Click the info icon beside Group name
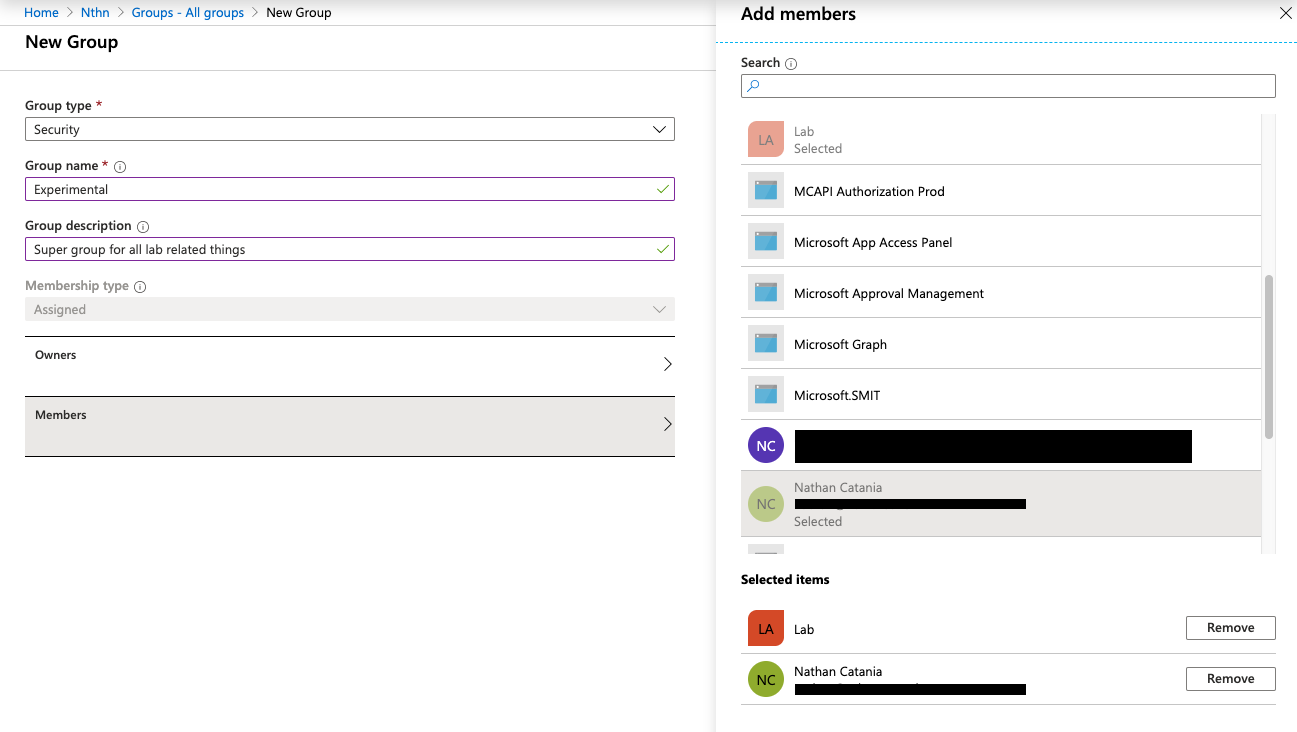The height and width of the screenshot is (732, 1297). point(120,167)
